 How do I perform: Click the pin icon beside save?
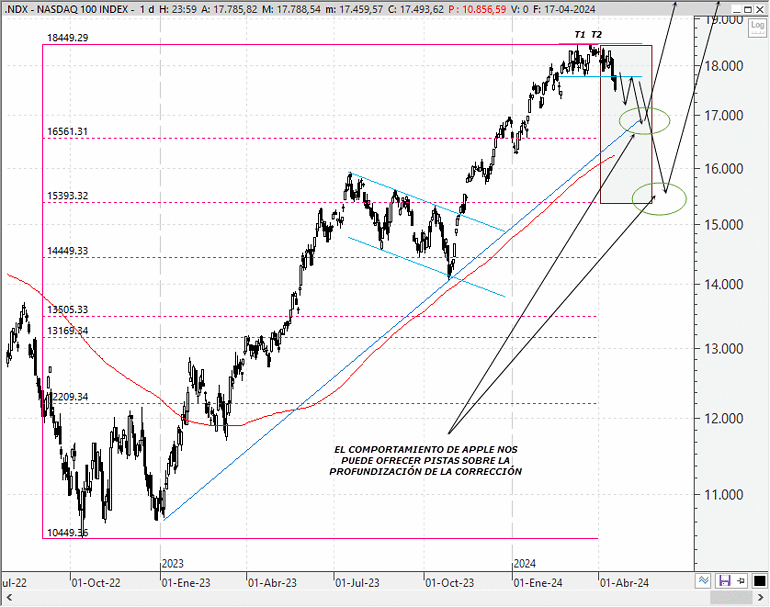(x=741, y=581)
